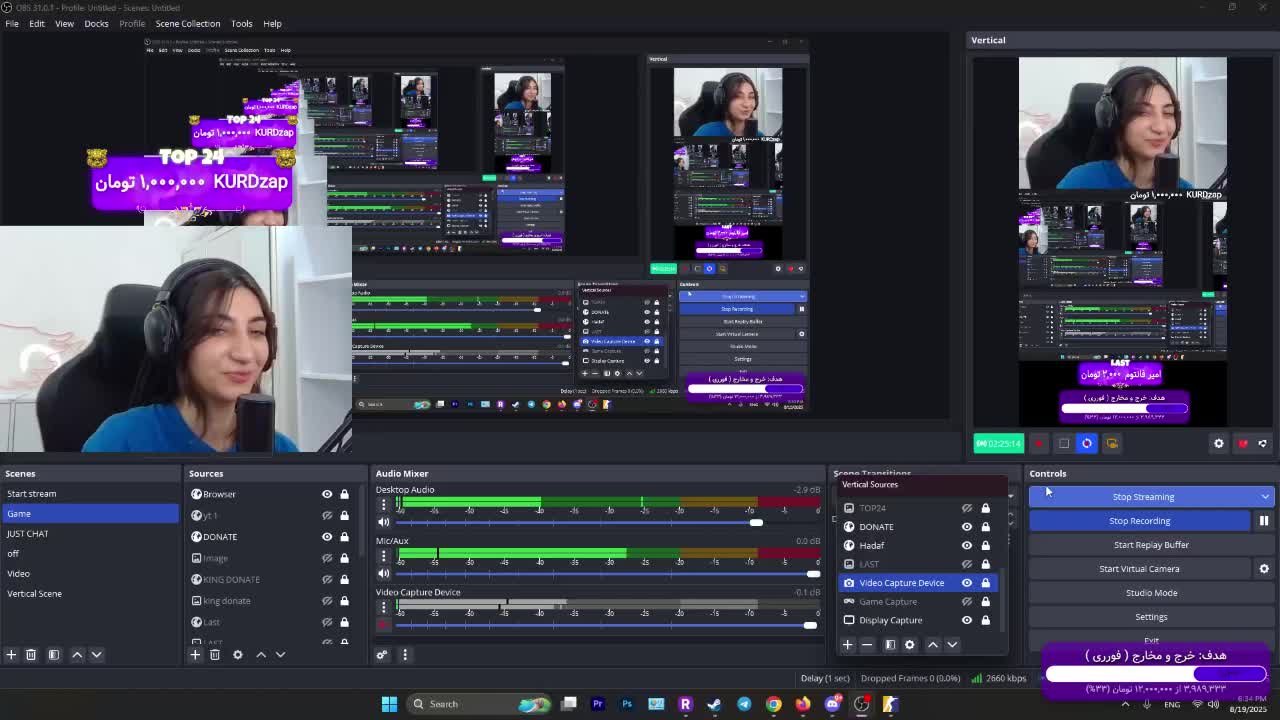Viewport: 1280px width, 720px height.
Task: Click Vertical record red dot button
Action: pyautogui.click(x=1040, y=443)
